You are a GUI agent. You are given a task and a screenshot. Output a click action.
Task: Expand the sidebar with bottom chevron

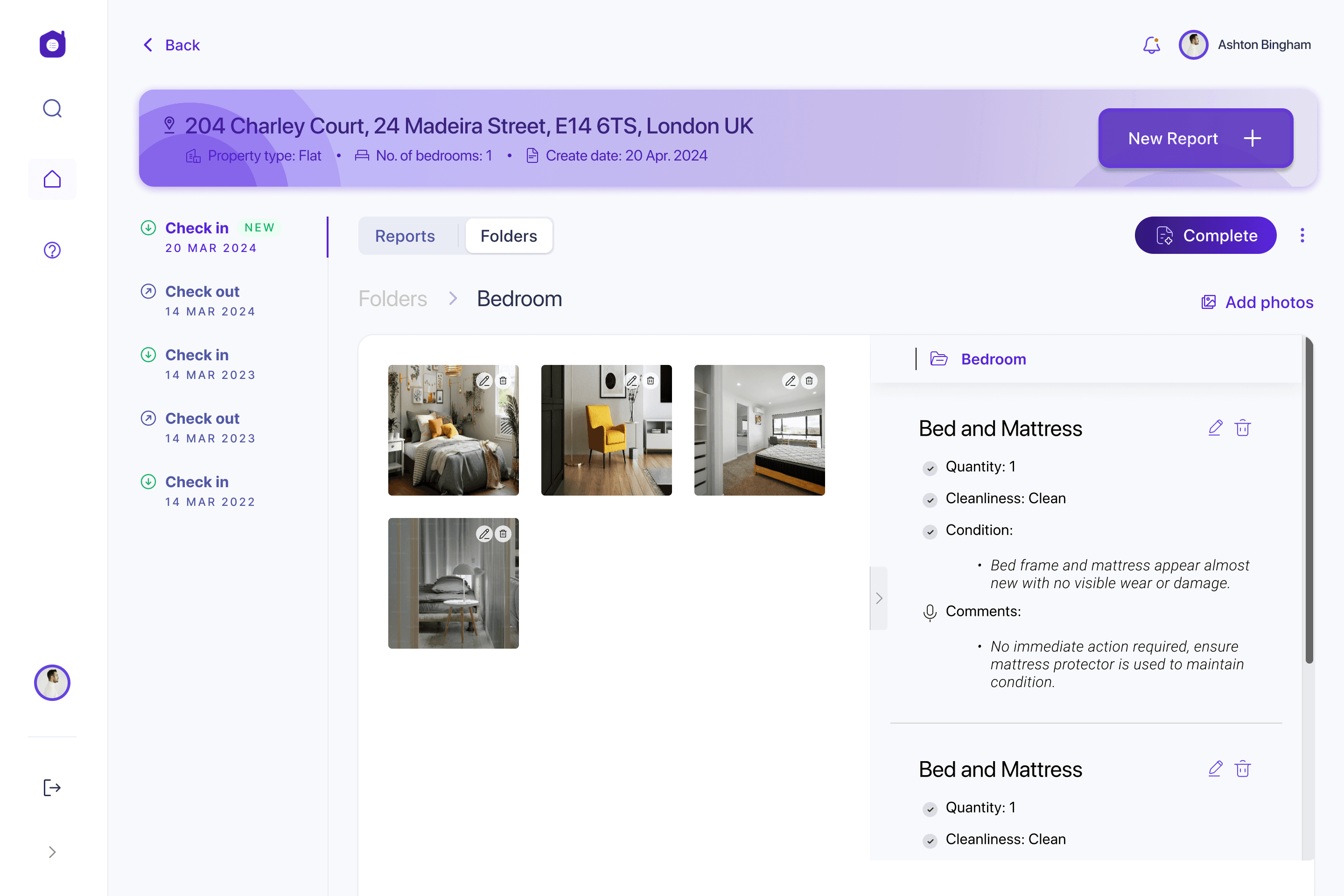pyautogui.click(x=52, y=852)
